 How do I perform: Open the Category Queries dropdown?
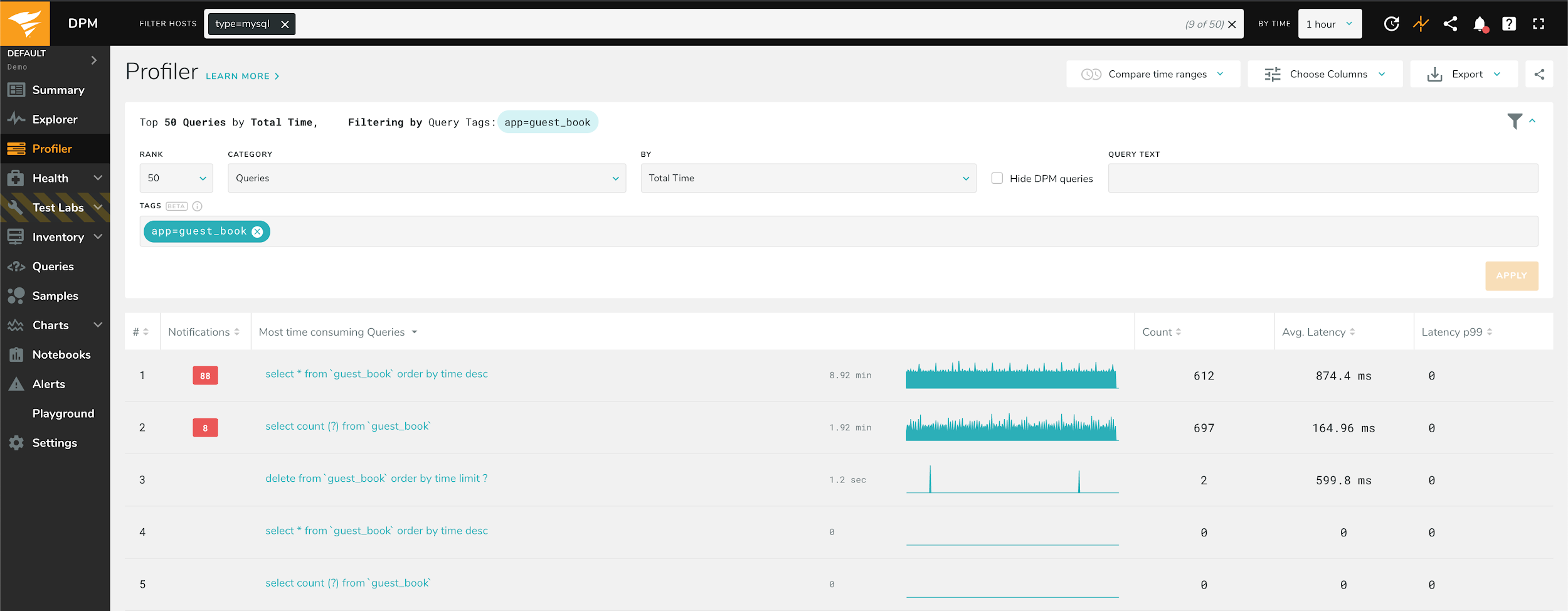click(x=426, y=178)
